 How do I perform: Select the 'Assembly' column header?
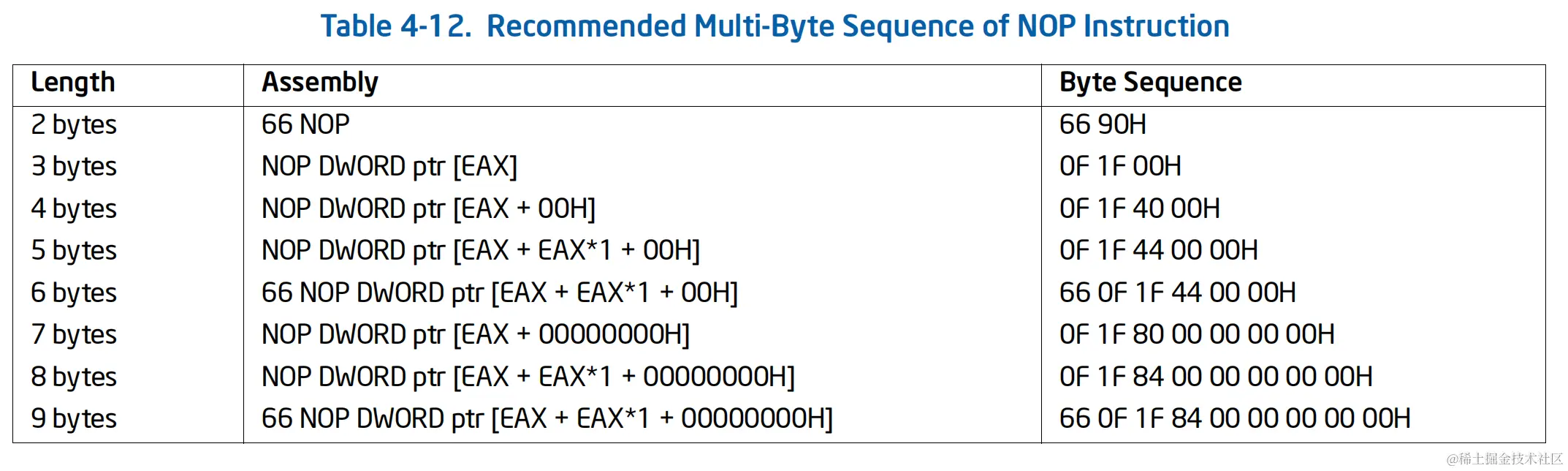point(320,82)
